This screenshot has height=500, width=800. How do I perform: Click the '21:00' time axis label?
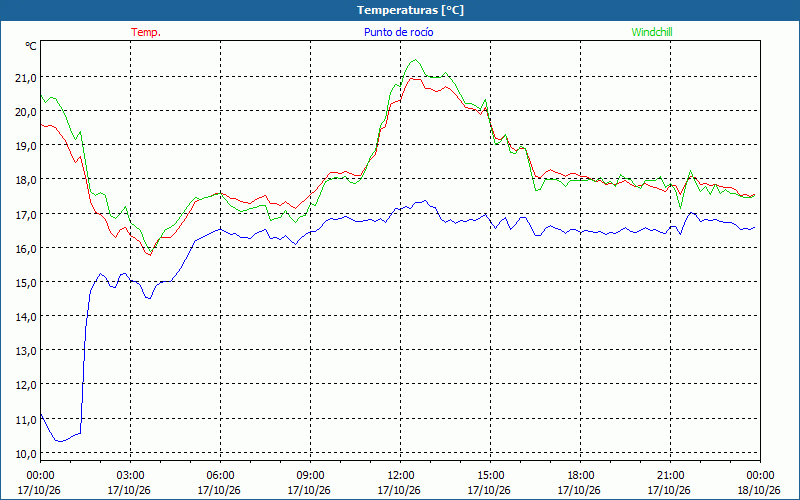[670, 476]
